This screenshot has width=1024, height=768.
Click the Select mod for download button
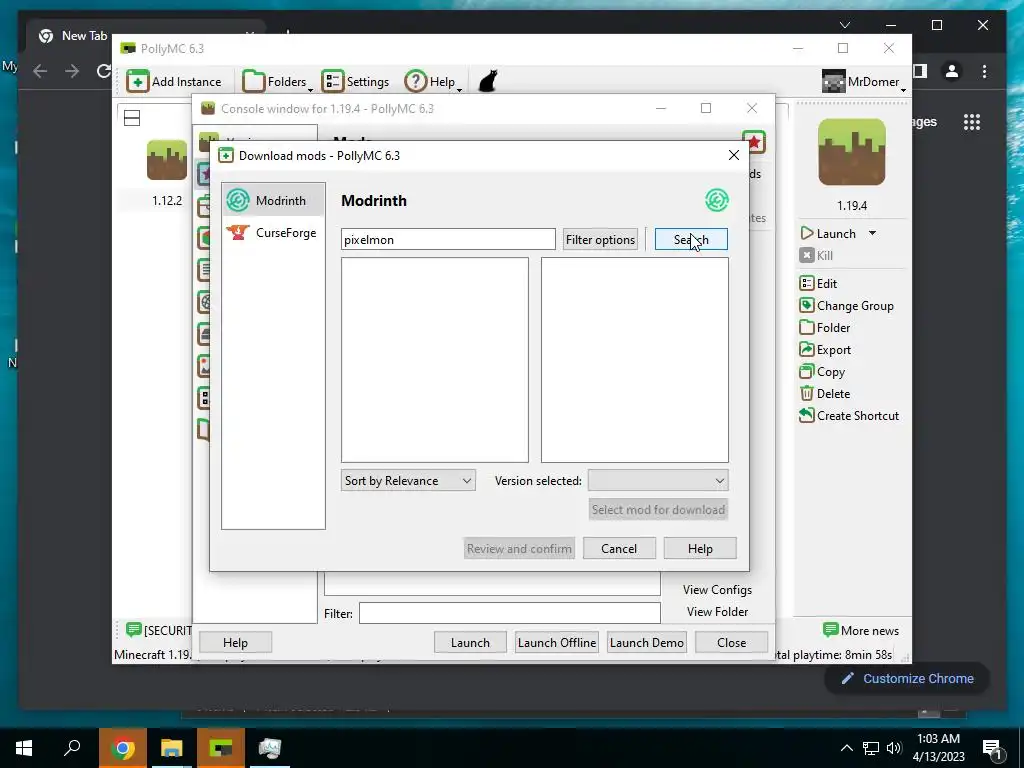point(658,509)
